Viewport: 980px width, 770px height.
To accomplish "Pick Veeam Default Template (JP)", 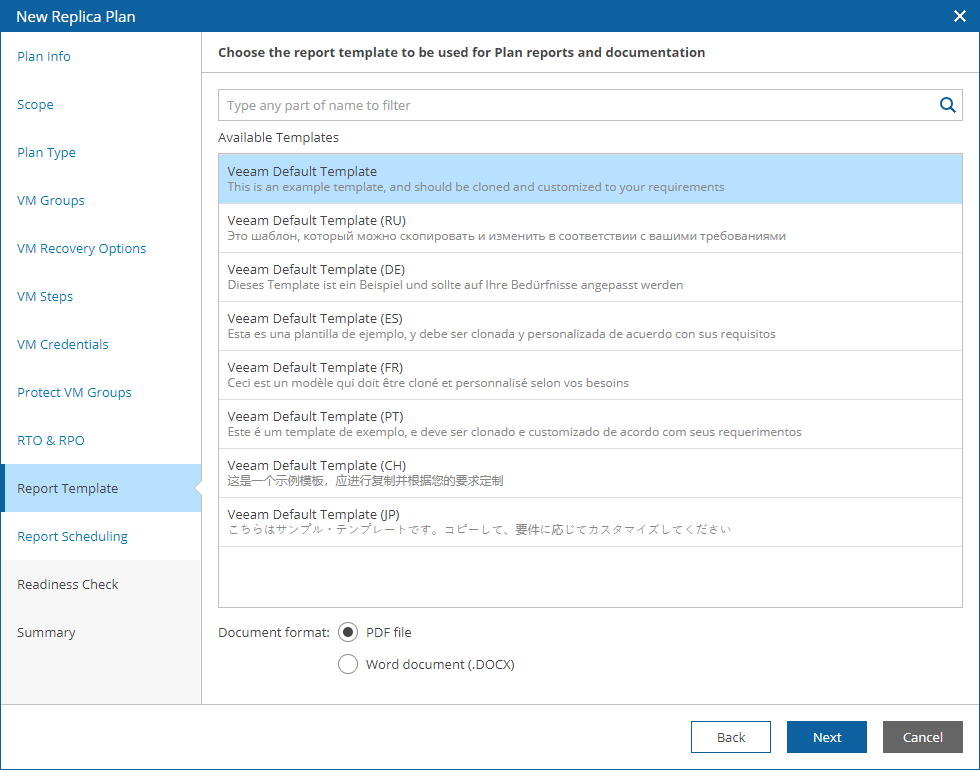I will coord(590,522).
